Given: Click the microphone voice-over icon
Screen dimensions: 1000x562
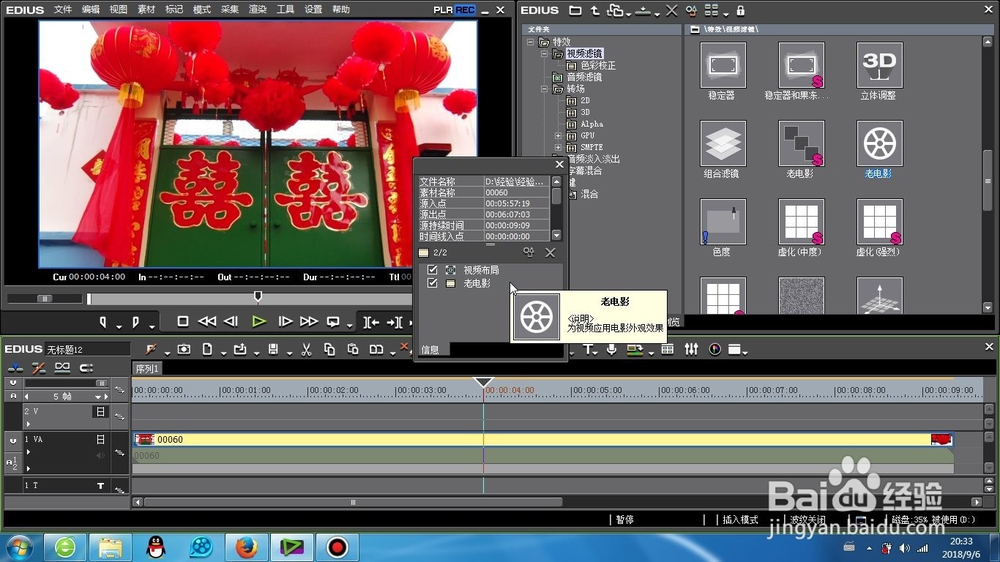Looking at the screenshot, I should click(x=611, y=349).
